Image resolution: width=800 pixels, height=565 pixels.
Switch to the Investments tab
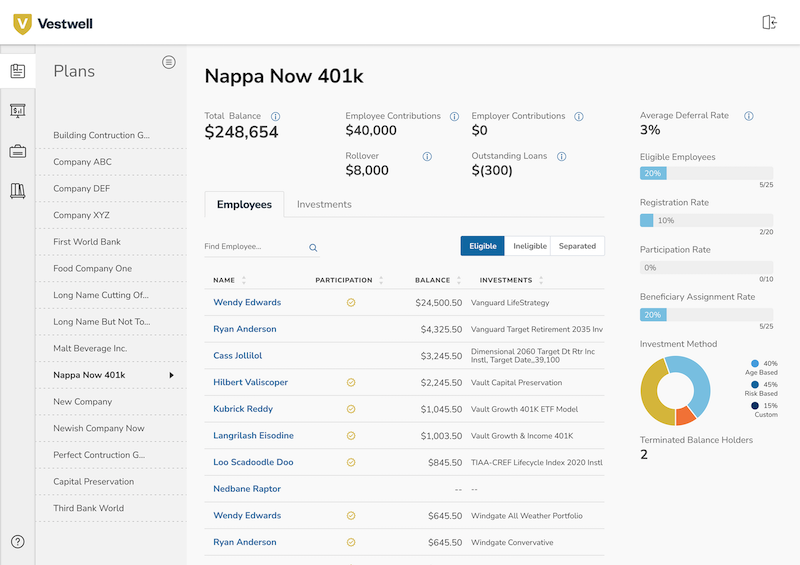(324, 204)
